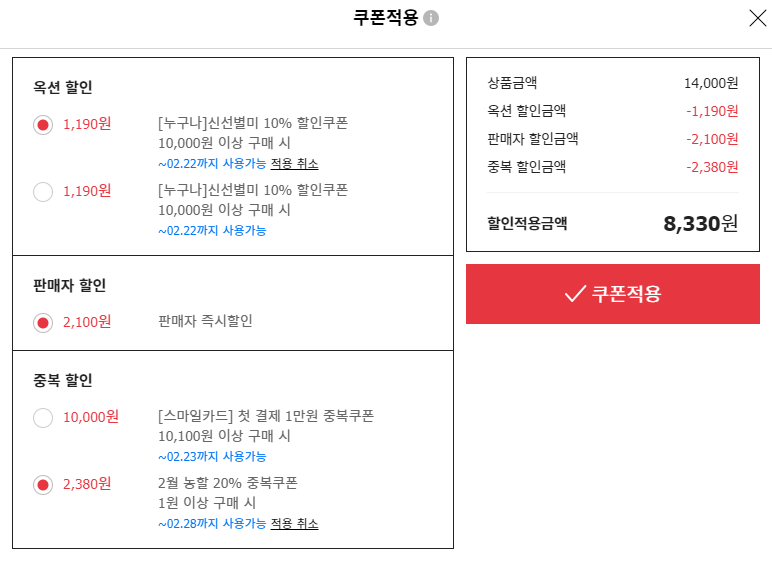Click the 옵션 할인 section heading
The image size is (772, 572).
[x=63, y=87]
